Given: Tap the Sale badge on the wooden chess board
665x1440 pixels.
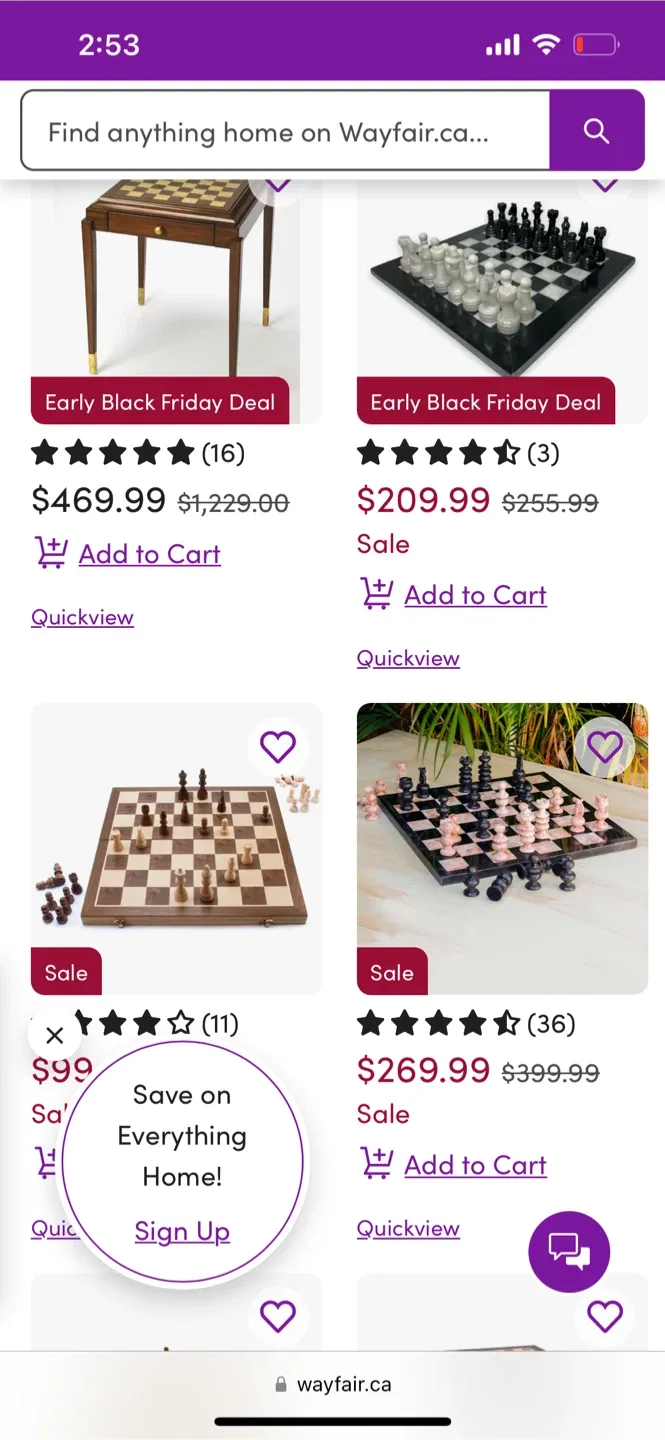Looking at the screenshot, I should (x=65, y=971).
